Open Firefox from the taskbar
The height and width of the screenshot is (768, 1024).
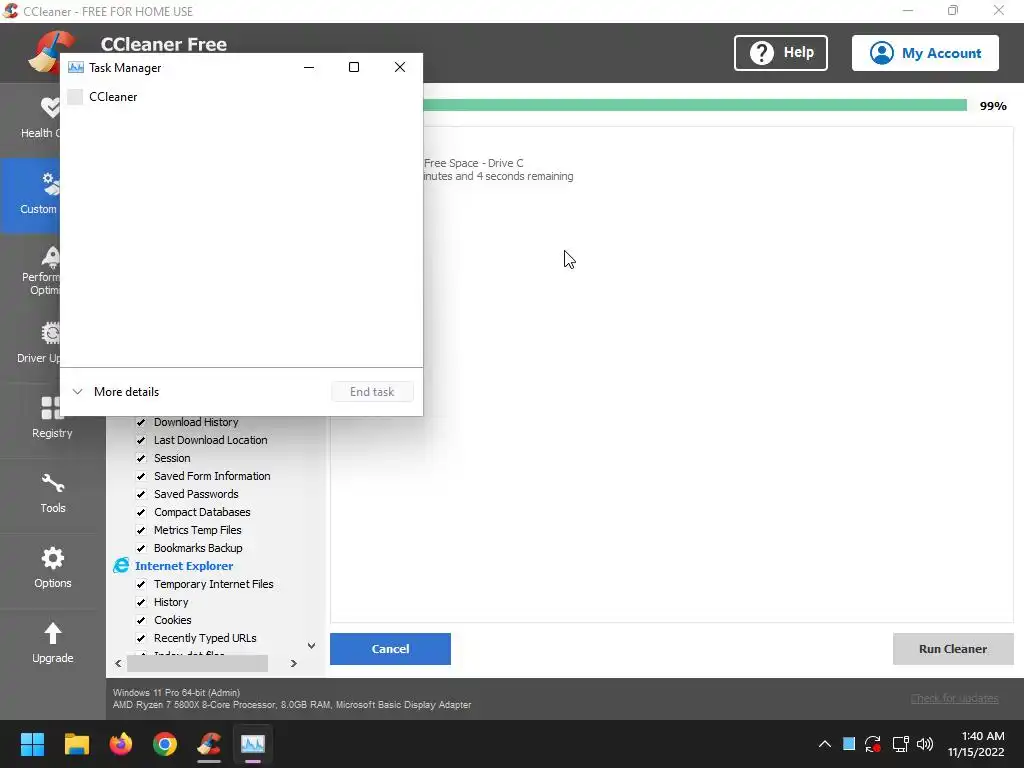pos(121,744)
